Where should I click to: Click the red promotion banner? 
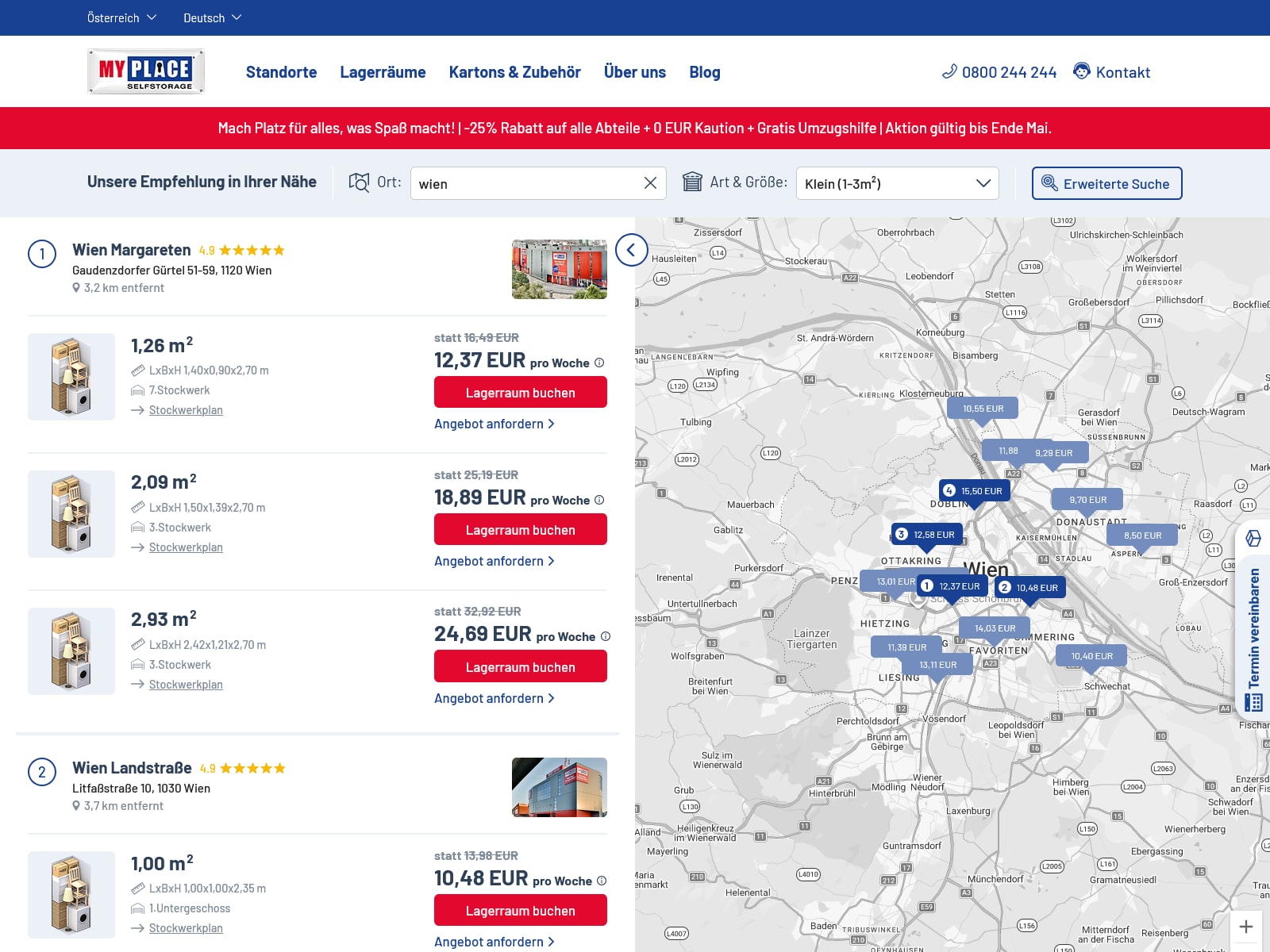(x=635, y=128)
